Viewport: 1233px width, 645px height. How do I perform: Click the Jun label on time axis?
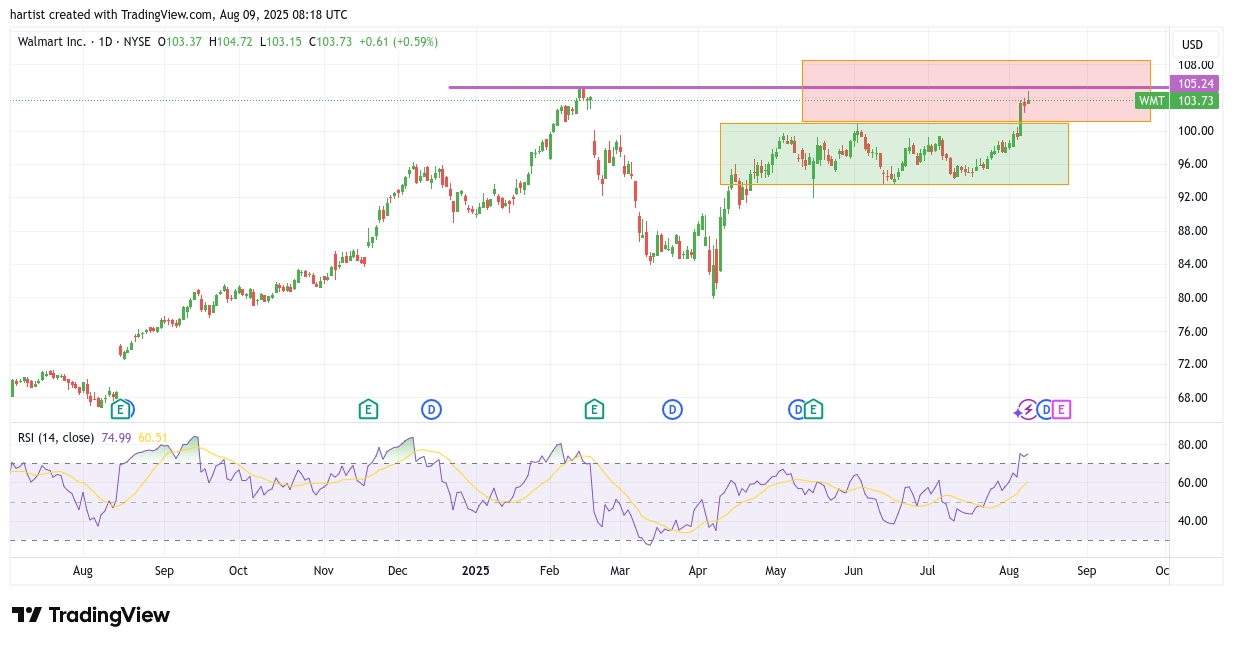(853, 571)
